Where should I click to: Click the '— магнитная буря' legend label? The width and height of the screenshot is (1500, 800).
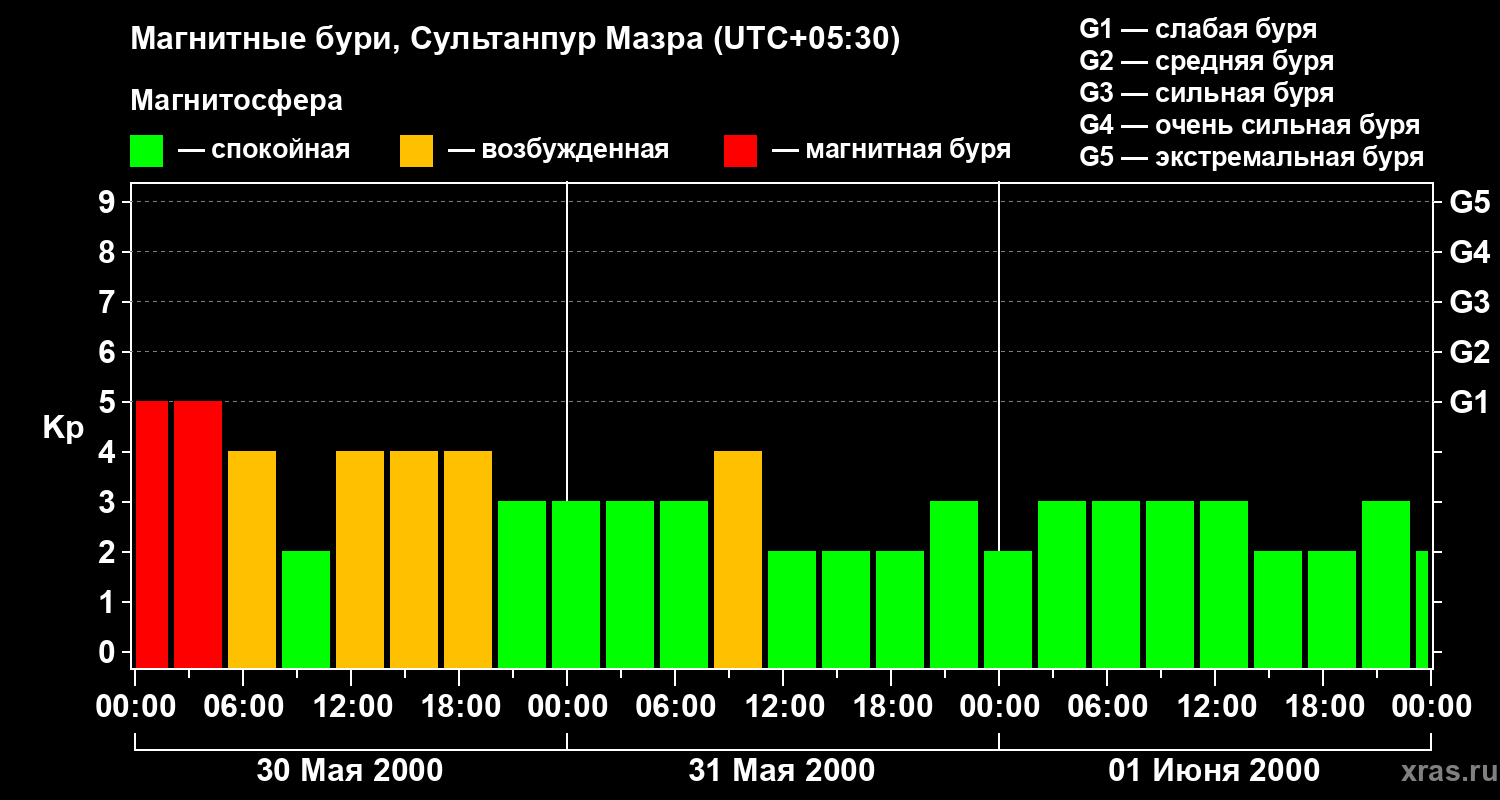(891, 150)
